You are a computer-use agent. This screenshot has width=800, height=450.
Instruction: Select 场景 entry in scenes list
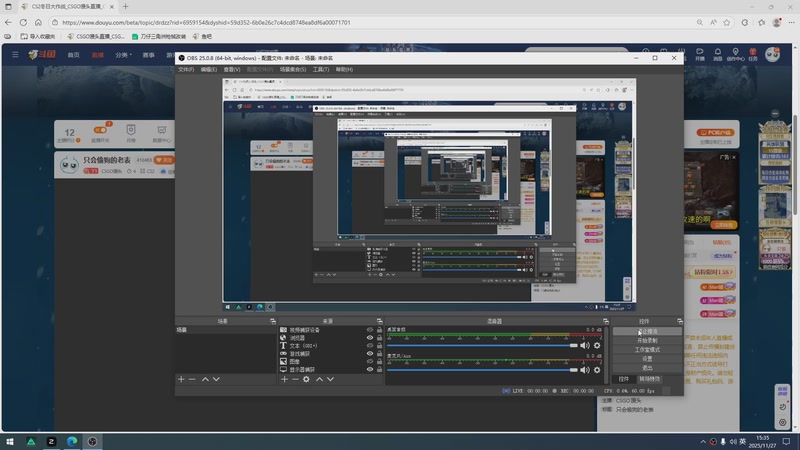(x=225, y=330)
